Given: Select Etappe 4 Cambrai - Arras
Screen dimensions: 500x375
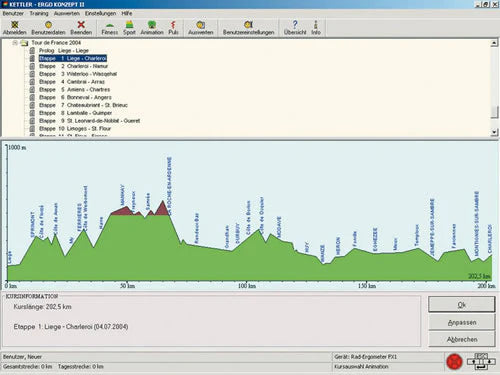Looking at the screenshot, I should coord(72,82).
